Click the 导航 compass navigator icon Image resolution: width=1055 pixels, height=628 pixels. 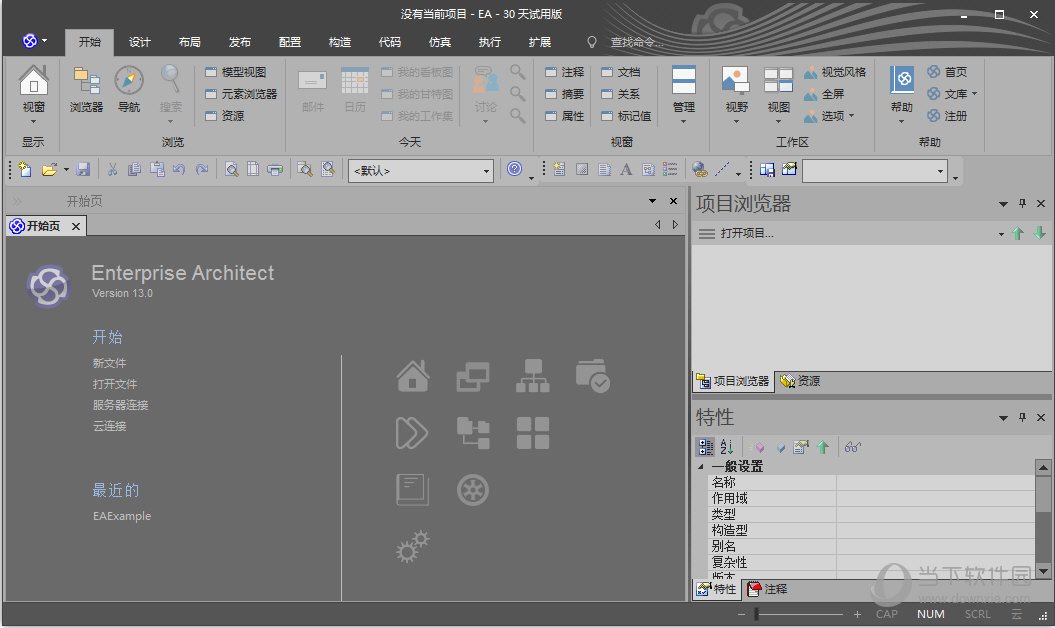point(129,81)
